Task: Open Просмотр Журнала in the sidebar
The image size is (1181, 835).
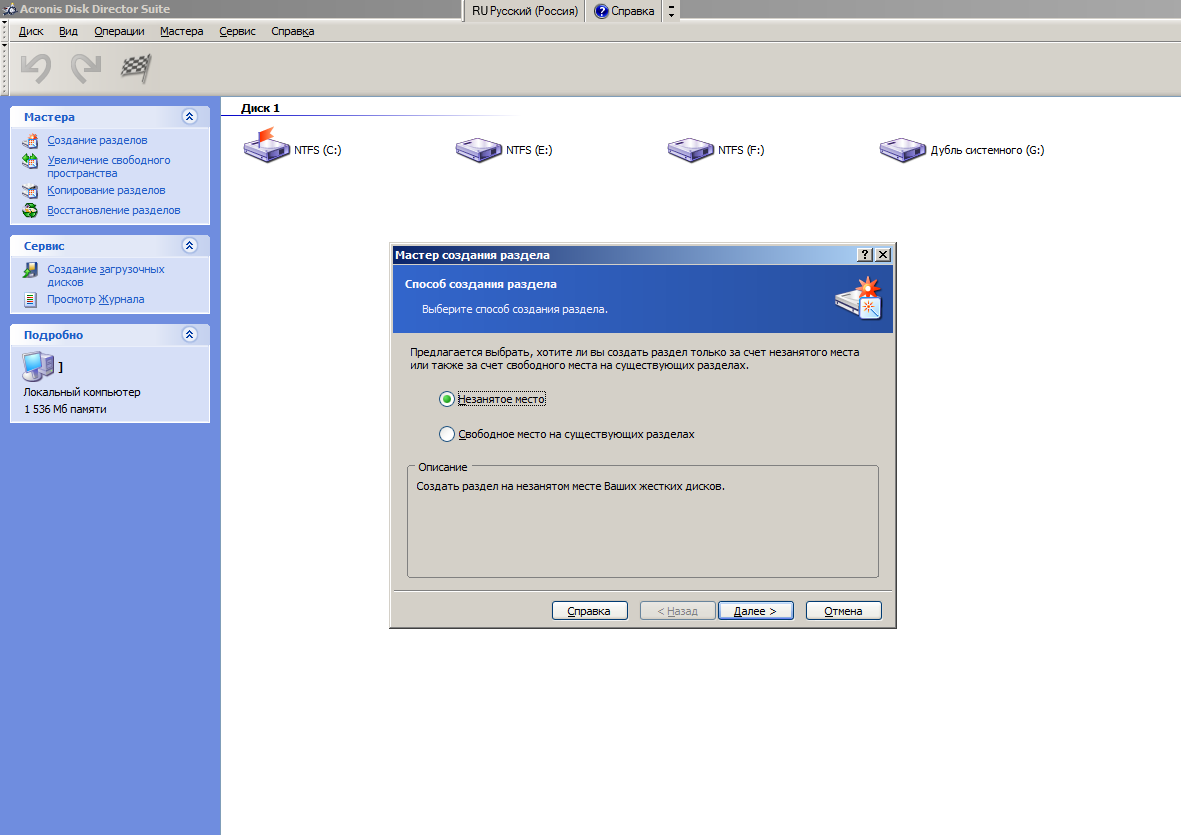Action: [x=95, y=299]
